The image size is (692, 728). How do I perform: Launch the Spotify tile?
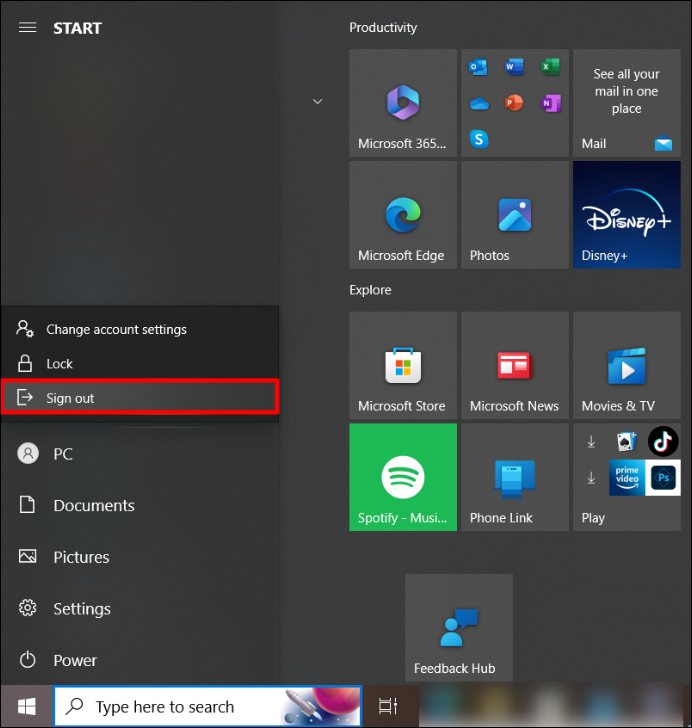pos(403,477)
